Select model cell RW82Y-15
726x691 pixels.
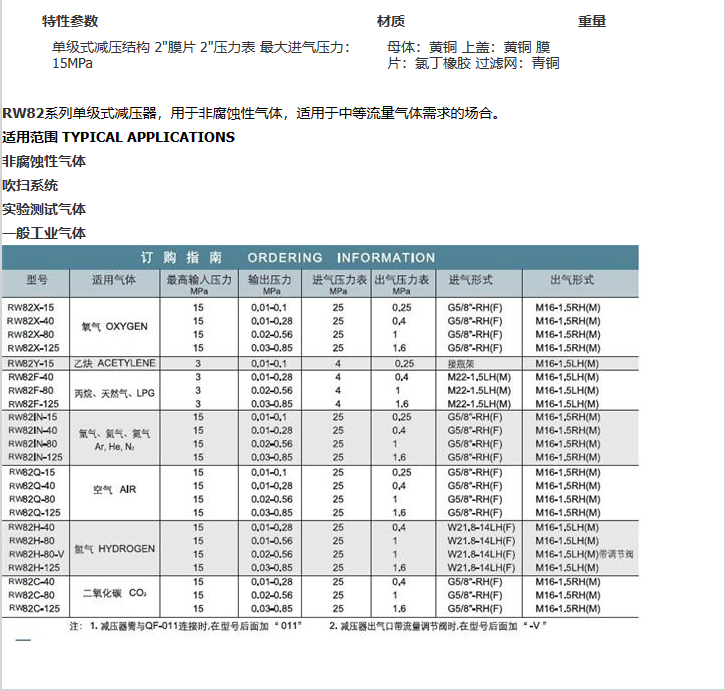[x=31, y=364]
